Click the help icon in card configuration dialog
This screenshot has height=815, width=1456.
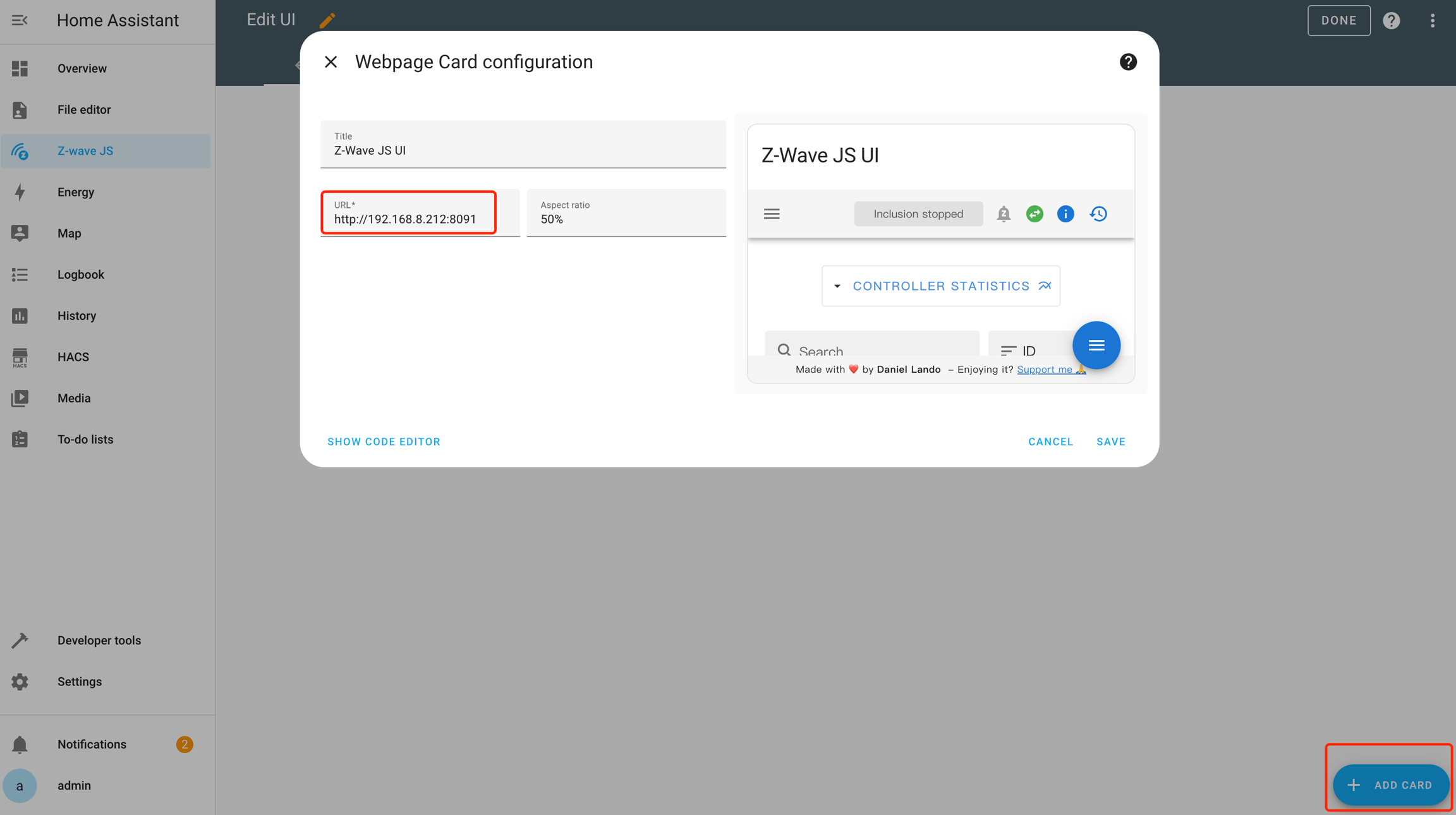coord(1128,62)
